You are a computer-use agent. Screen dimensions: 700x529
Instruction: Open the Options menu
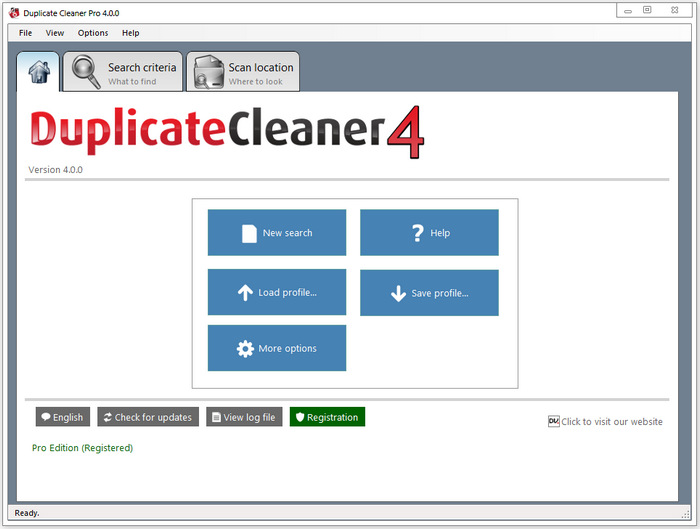click(x=93, y=33)
